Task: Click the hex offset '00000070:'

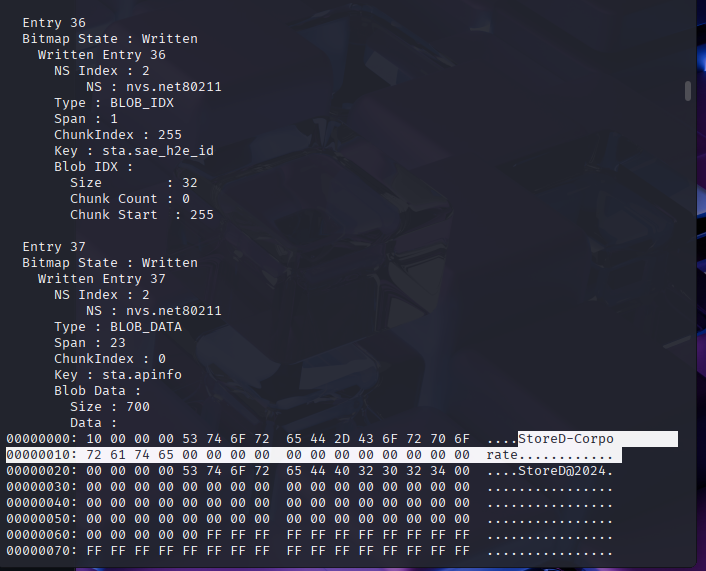Action: pos(42,551)
